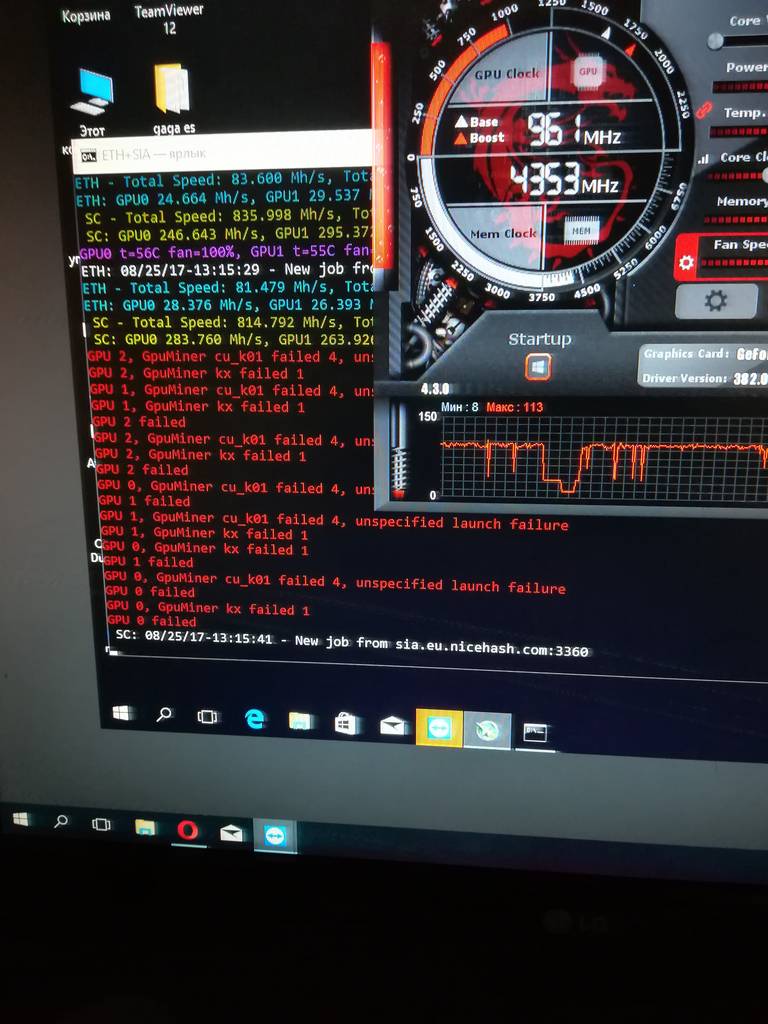Image resolution: width=768 pixels, height=1024 pixels.
Task: Click the Driver Version info field
Action: click(x=705, y=377)
